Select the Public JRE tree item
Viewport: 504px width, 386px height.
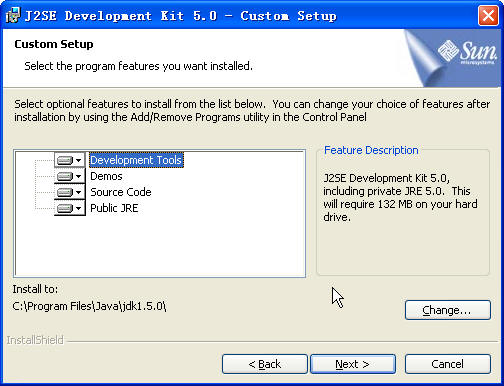(114, 208)
